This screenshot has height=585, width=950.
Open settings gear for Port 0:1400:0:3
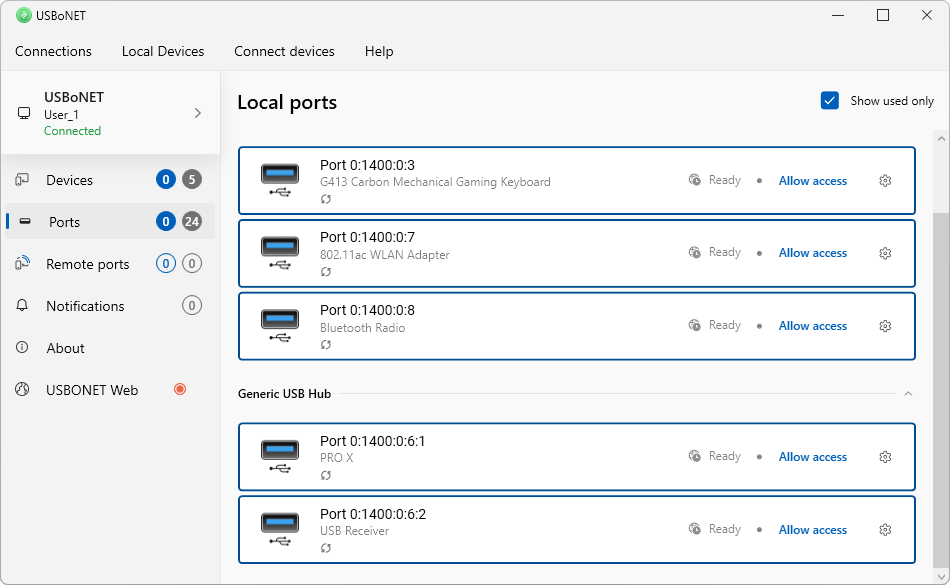885,181
